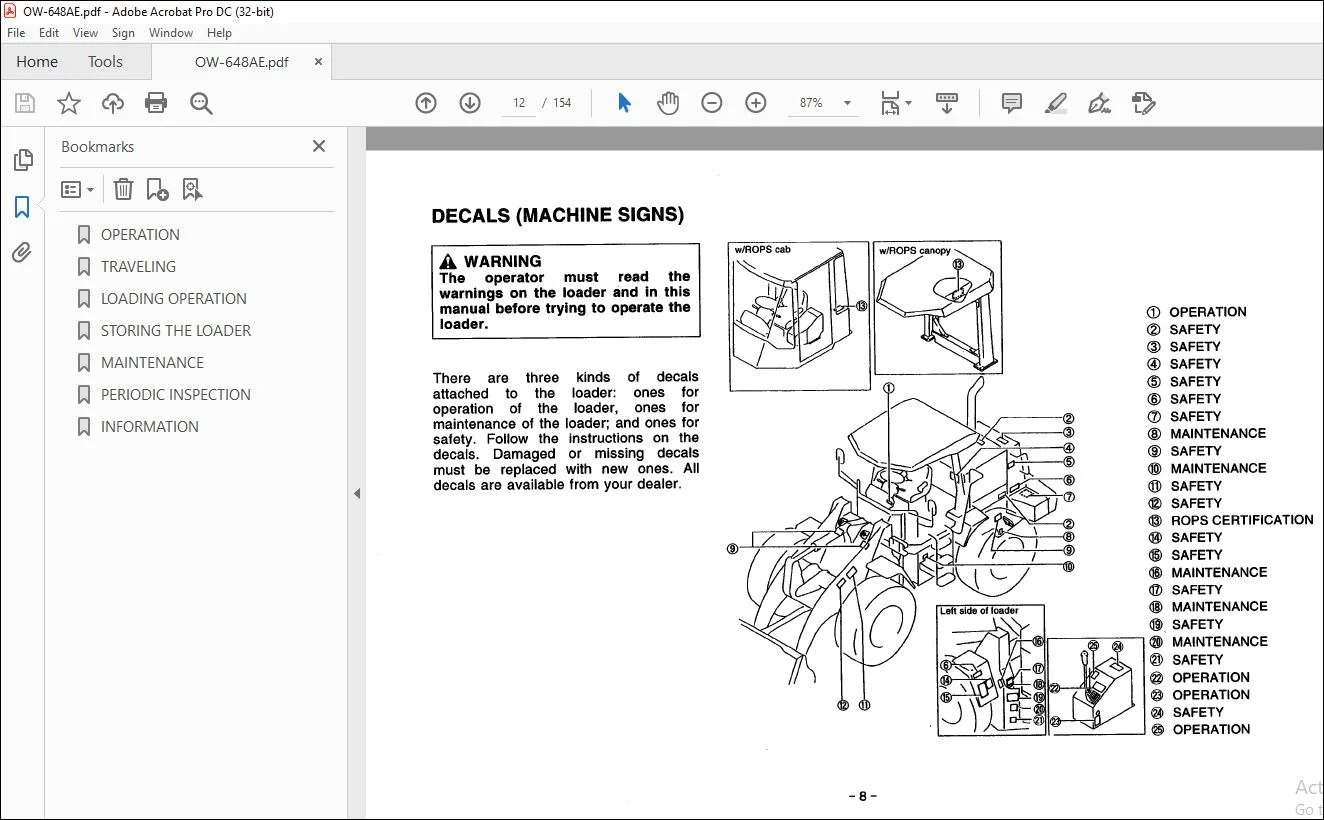Zoom in with the plus icon

tap(756, 103)
